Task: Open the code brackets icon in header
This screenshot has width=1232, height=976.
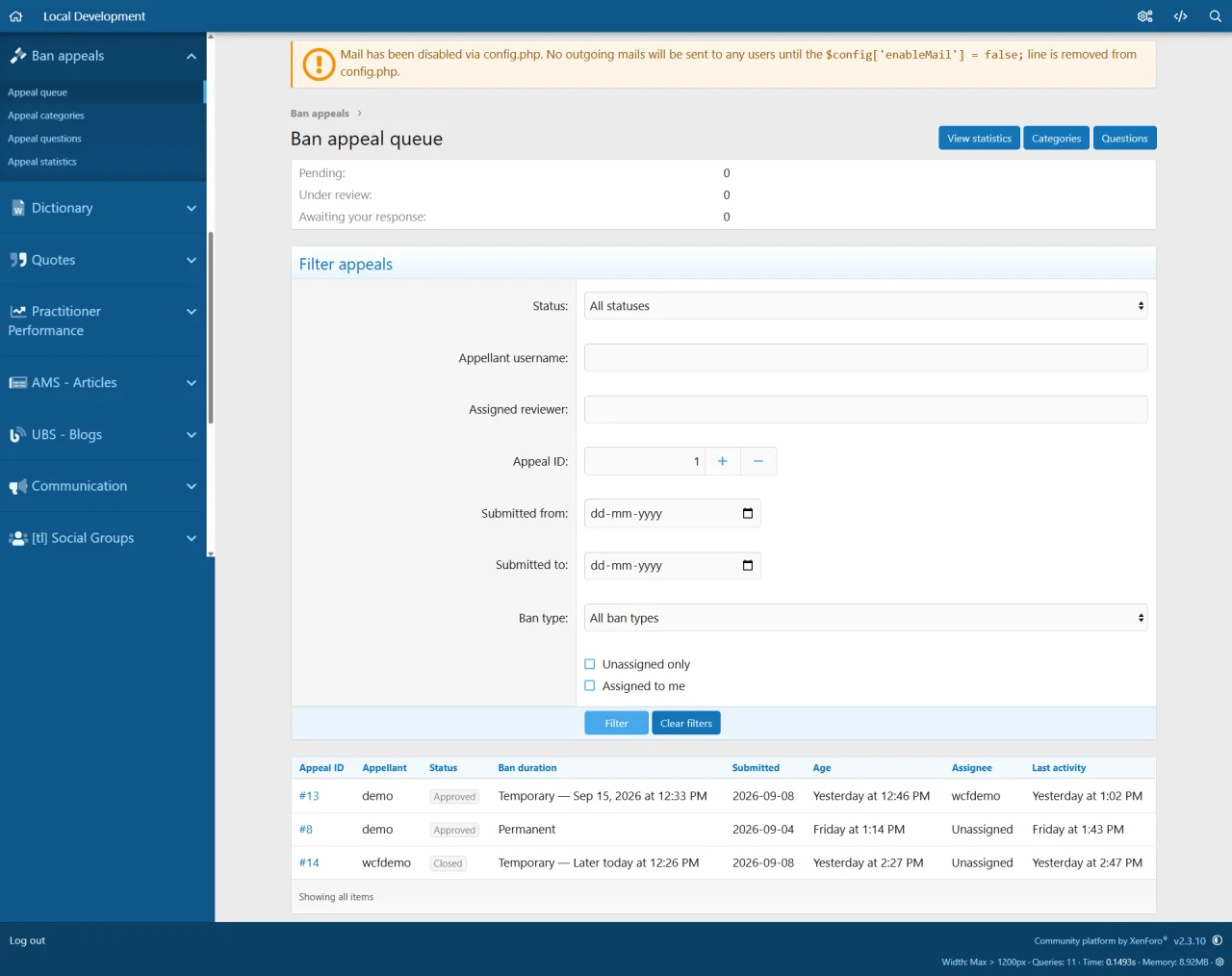Action: (1180, 16)
